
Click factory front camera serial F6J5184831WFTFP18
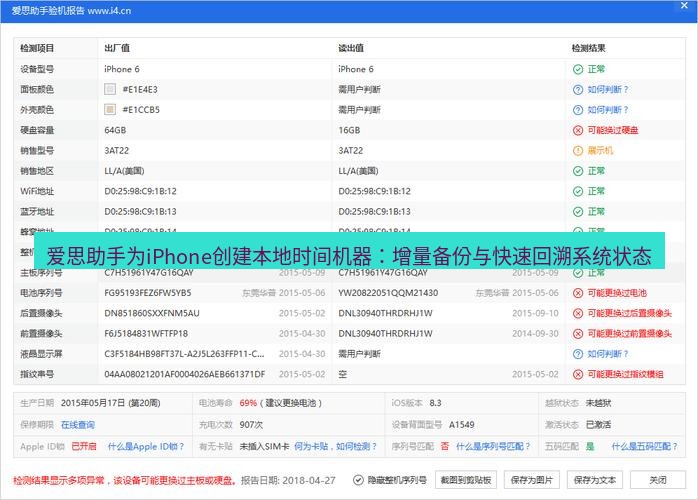click(x=146, y=333)
